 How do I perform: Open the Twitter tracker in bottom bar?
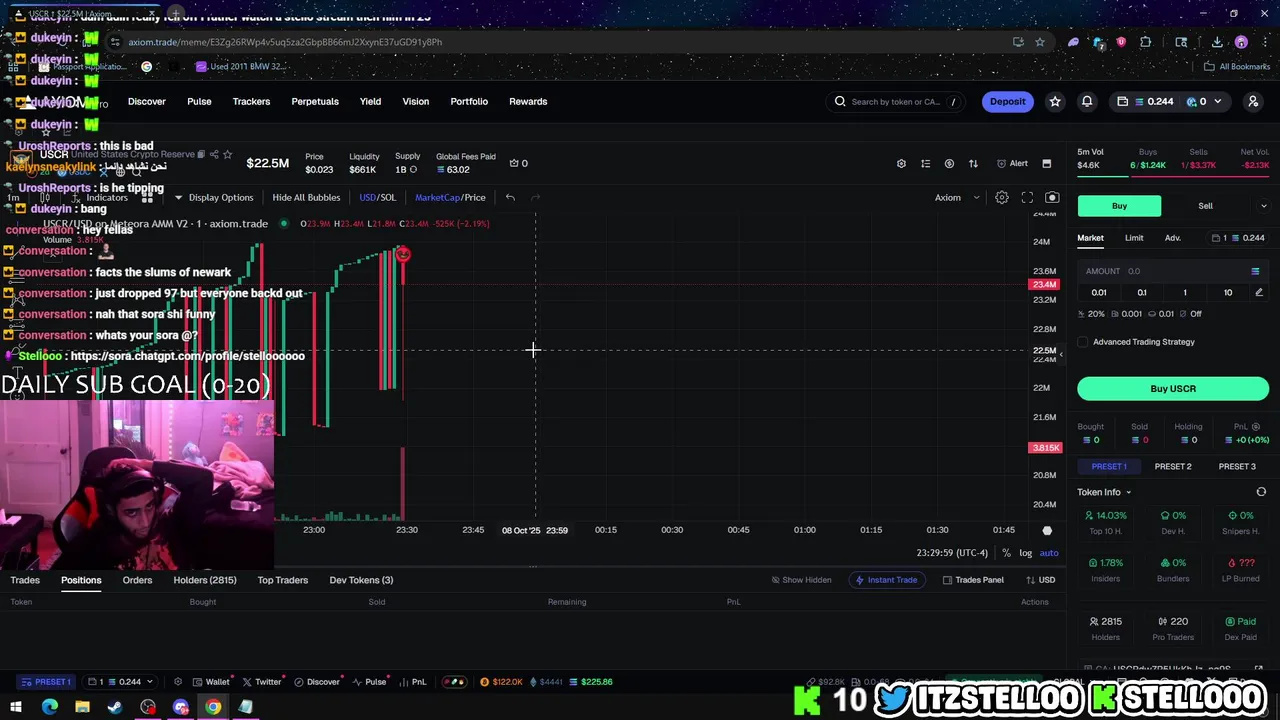263,682
